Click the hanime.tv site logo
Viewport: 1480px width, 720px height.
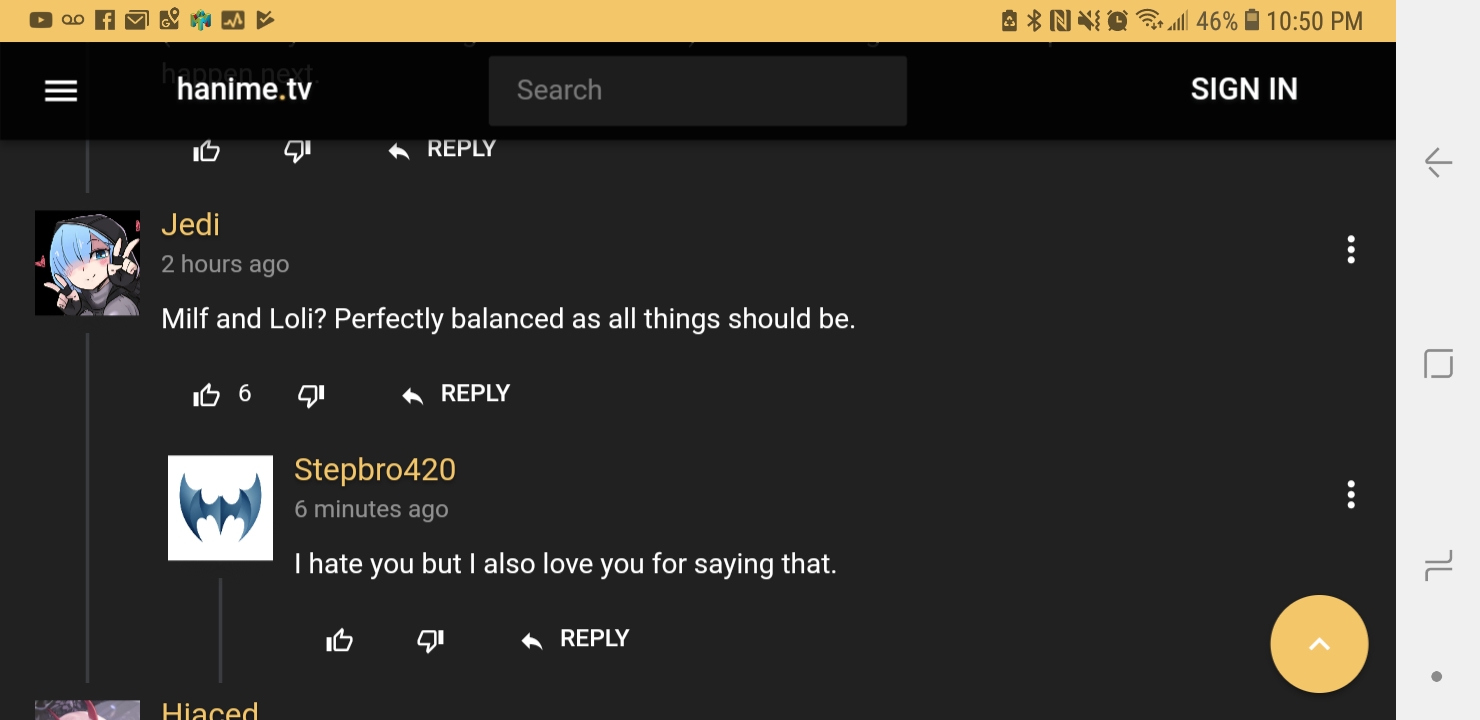click(244, 90)
